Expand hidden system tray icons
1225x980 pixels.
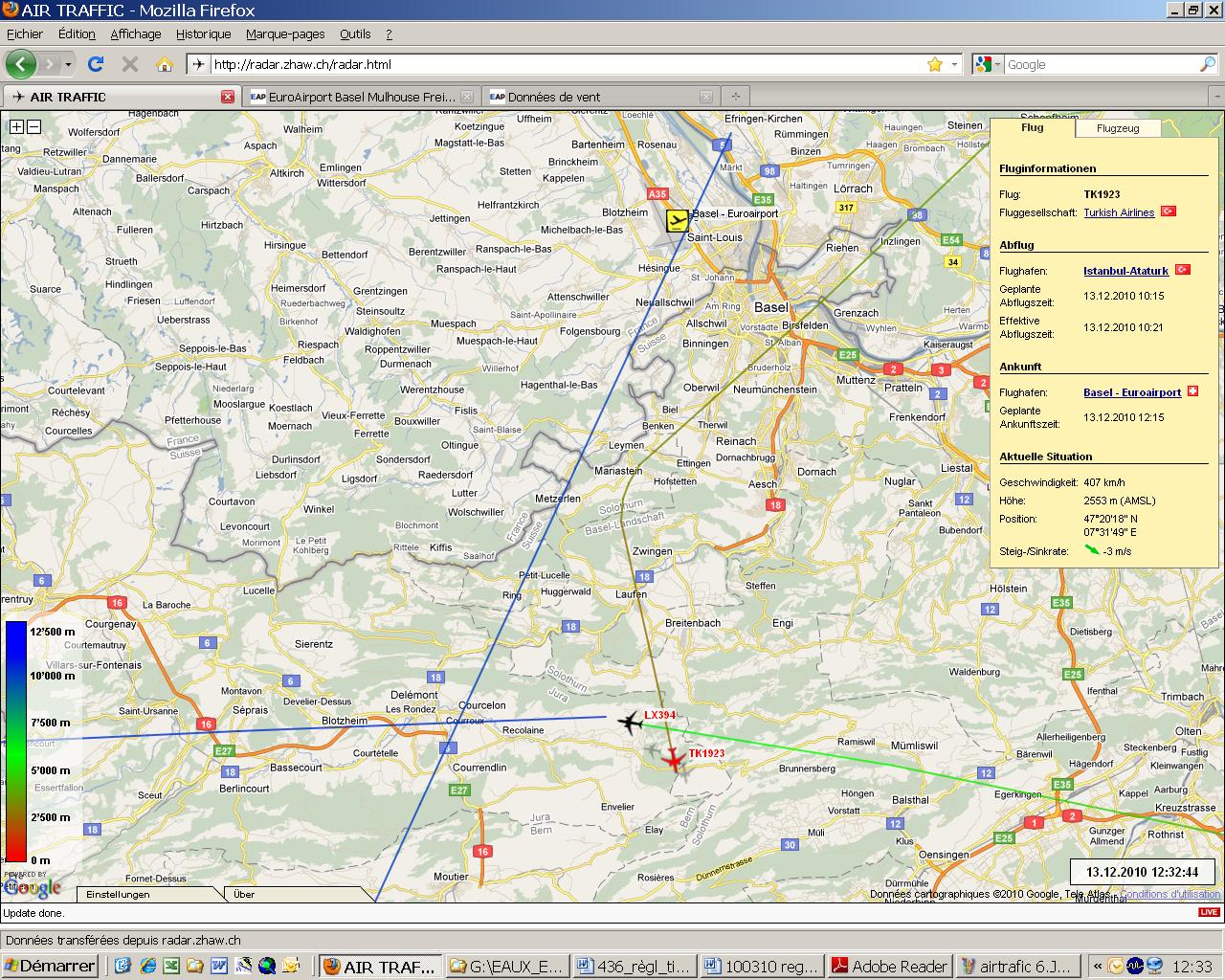click(1097, 966)
